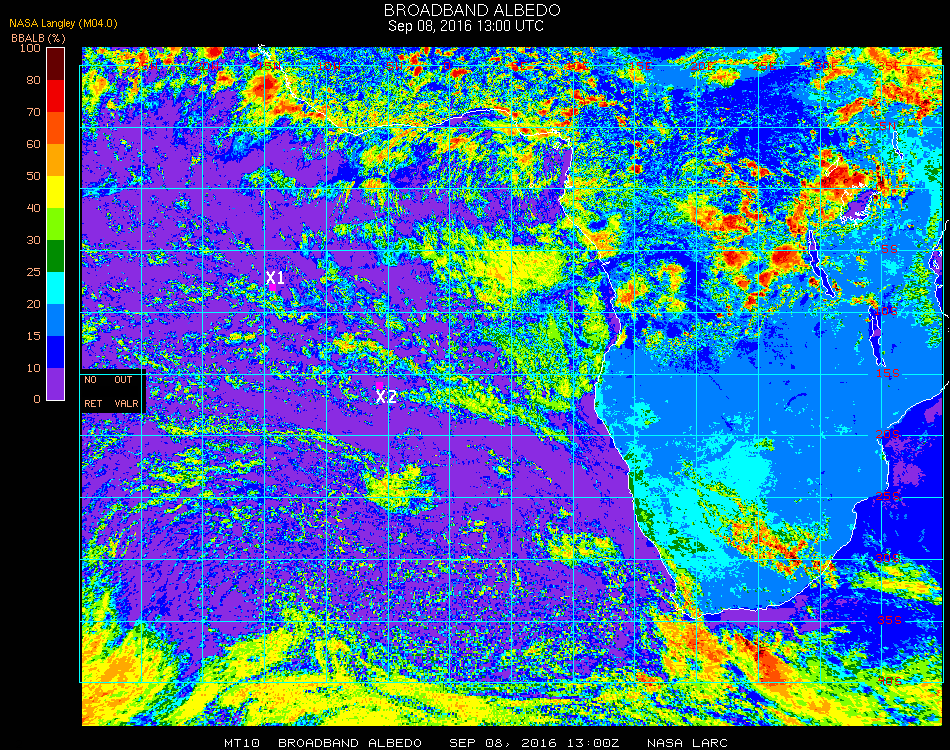Select the yellow 40-50% legend swatch
This screenshot has width=950, height=750.
(55, 192)
